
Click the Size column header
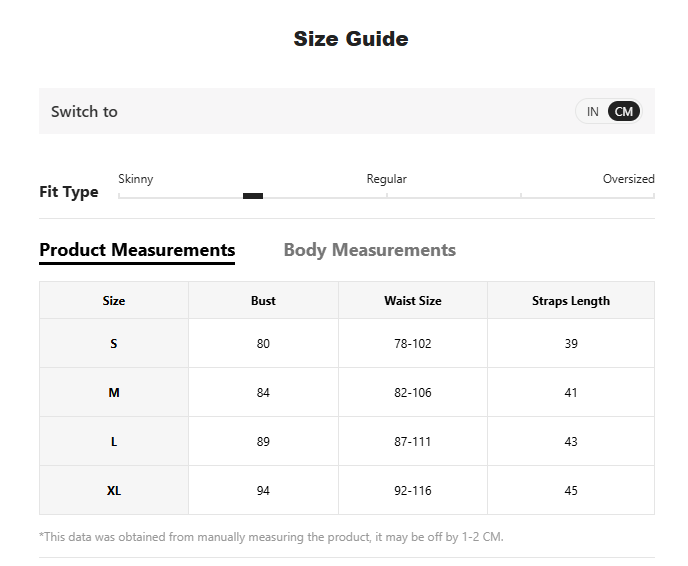pos(114,301)
